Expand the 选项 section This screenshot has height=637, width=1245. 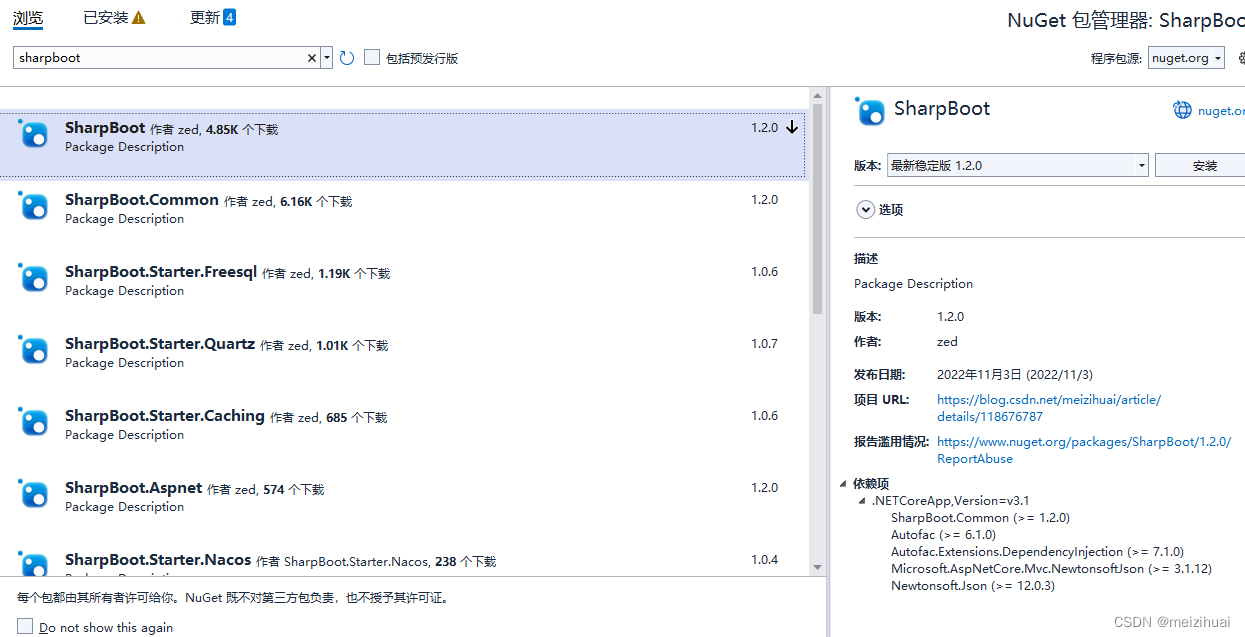(866, 210)
